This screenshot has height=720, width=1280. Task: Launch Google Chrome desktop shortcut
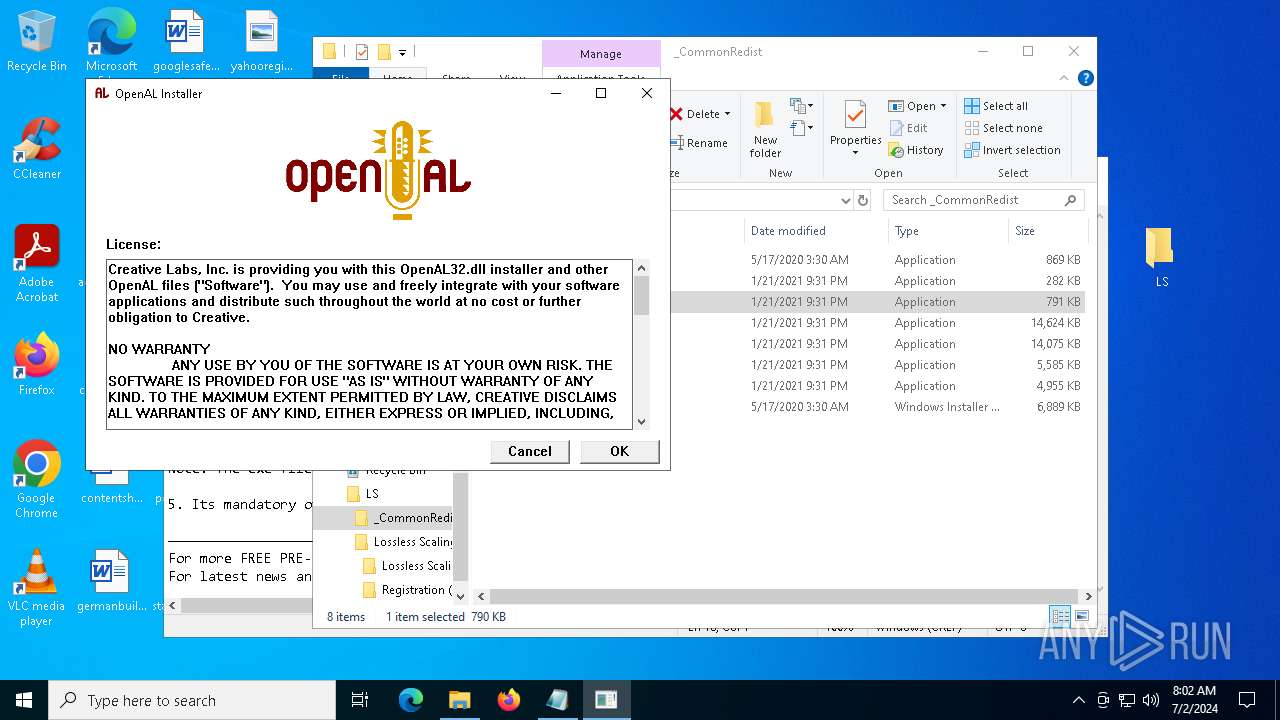click(x=37, y=480)
